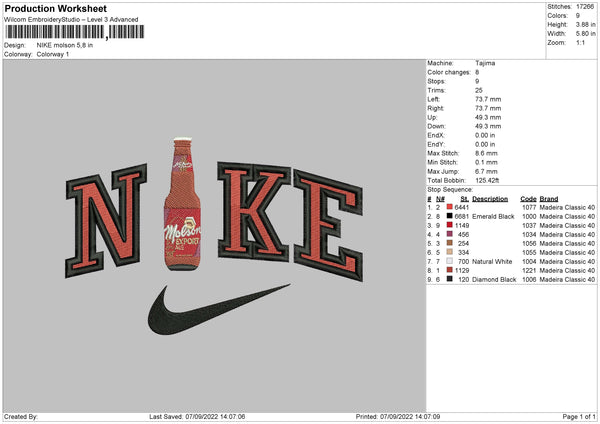Select the Emerald Black color swatch
Screen dimensions: 600x424
(x=450, y=216)
